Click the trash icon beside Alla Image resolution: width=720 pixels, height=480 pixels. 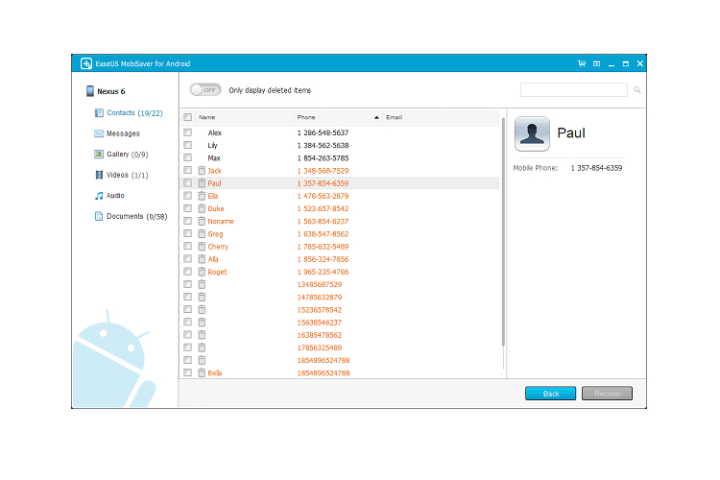point(202,259)
